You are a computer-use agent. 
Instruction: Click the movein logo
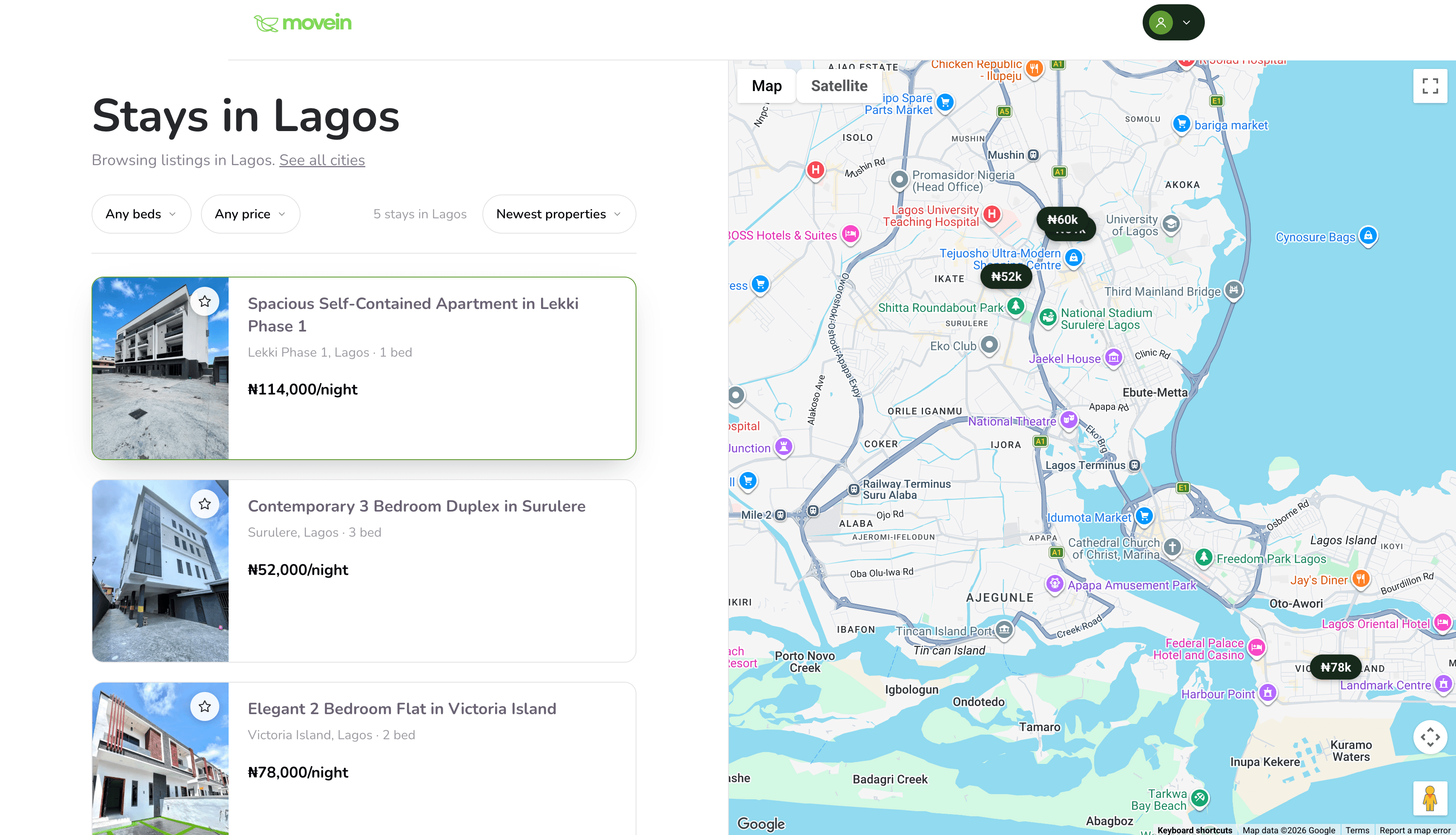click(302, 23)
